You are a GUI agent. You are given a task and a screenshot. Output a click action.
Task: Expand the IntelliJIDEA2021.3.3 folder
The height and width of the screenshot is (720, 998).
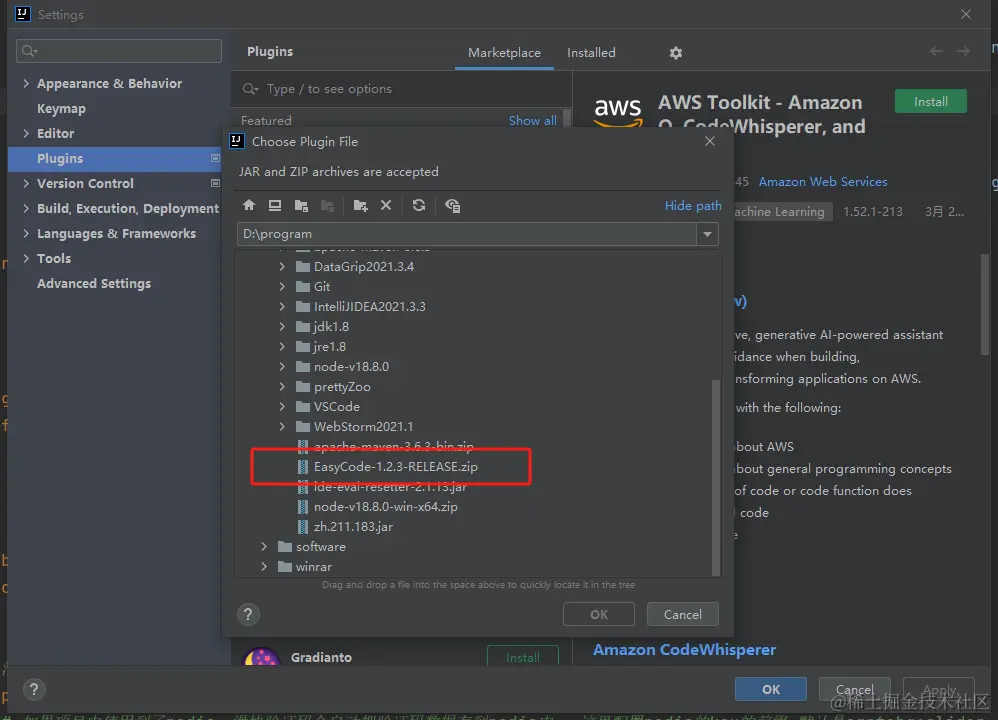(282, 306)
